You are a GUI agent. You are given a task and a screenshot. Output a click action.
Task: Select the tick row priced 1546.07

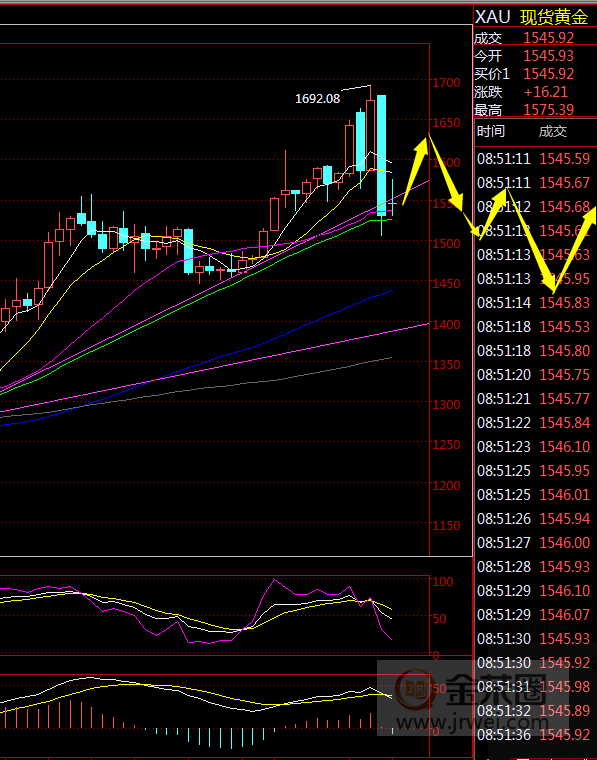click(534, 615)
